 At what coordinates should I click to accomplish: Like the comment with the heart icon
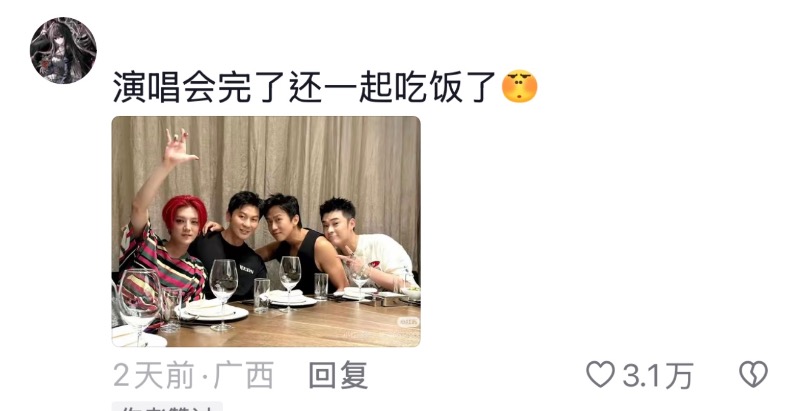[x=601, y=374]
